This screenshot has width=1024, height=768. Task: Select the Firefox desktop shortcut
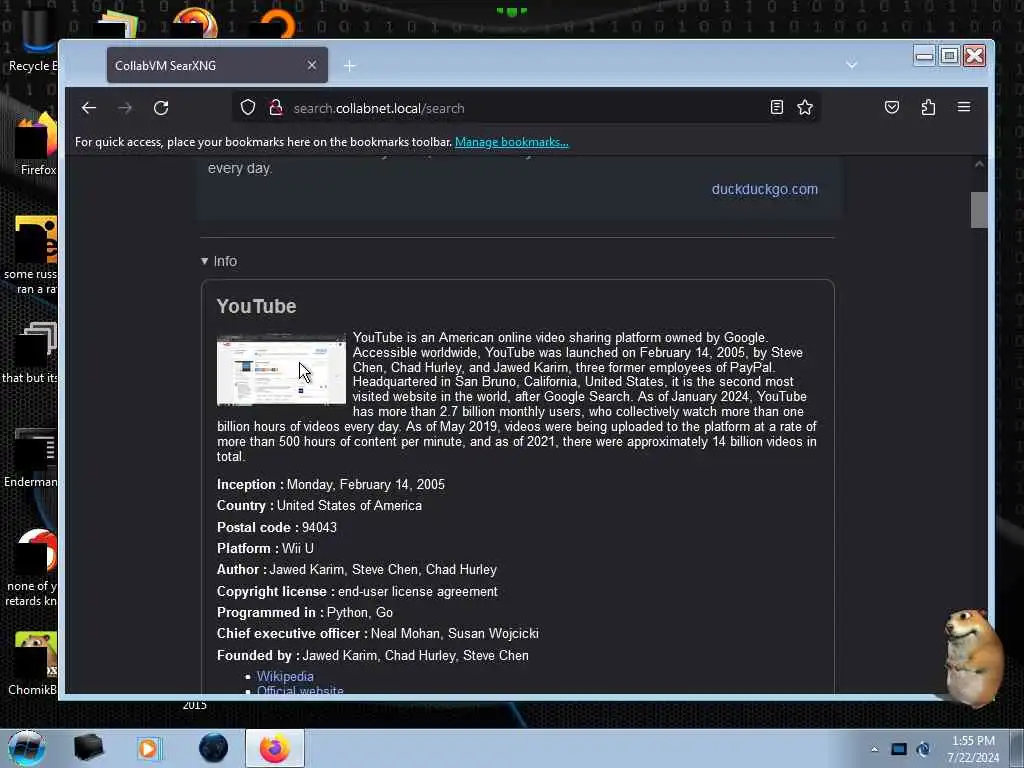[37, 145]
